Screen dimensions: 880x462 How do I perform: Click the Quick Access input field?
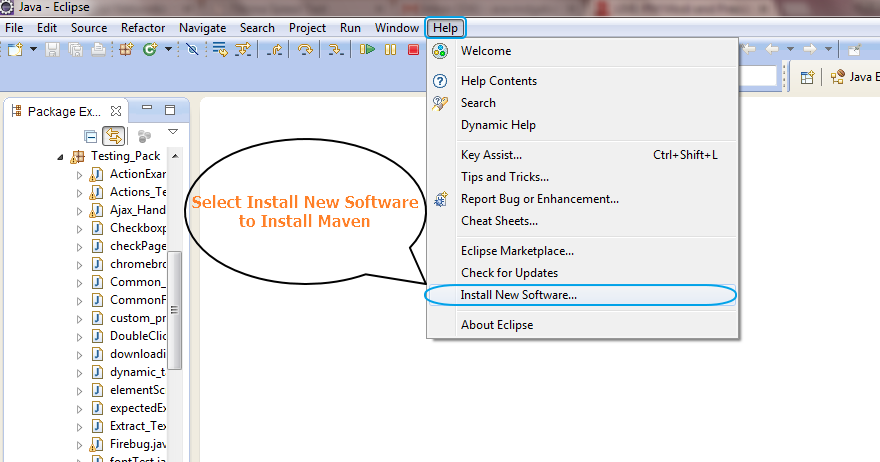click(758, 76)
